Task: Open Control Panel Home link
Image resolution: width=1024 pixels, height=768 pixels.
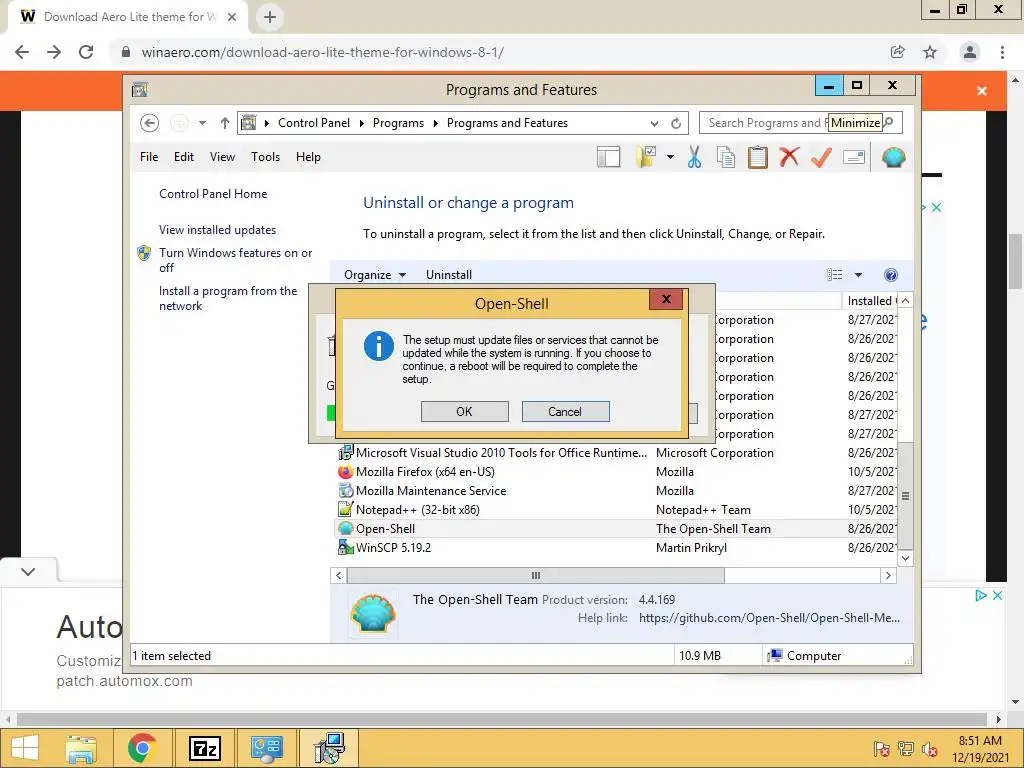Action: tap(213, 193)
